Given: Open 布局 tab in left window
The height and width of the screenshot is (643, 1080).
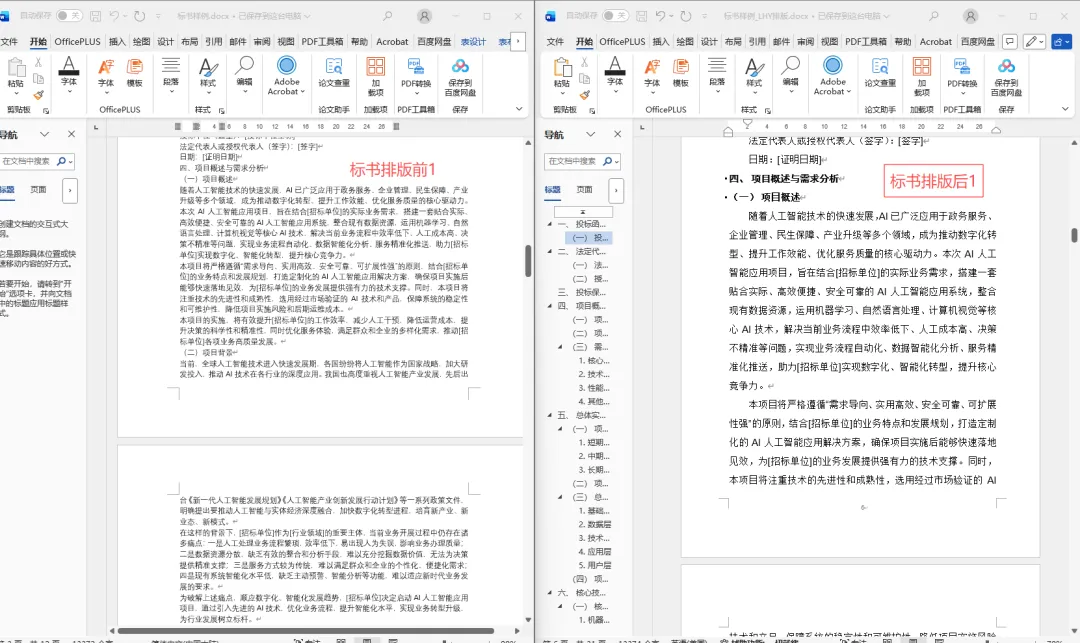Looking at the screenshot, I should 189,41.
